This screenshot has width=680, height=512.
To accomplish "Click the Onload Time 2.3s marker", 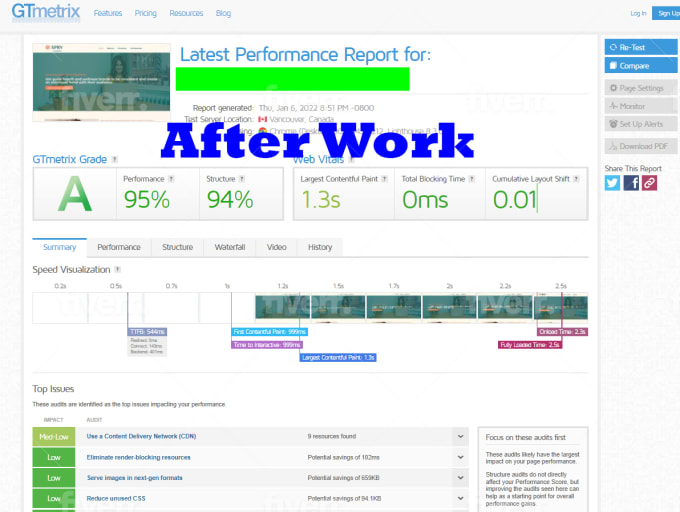I will point(562,332).
